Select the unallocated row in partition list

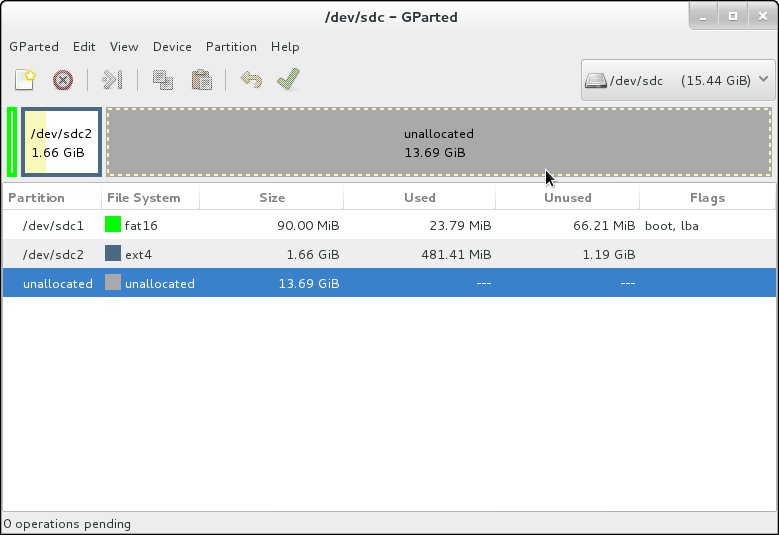tap(390, 283)
